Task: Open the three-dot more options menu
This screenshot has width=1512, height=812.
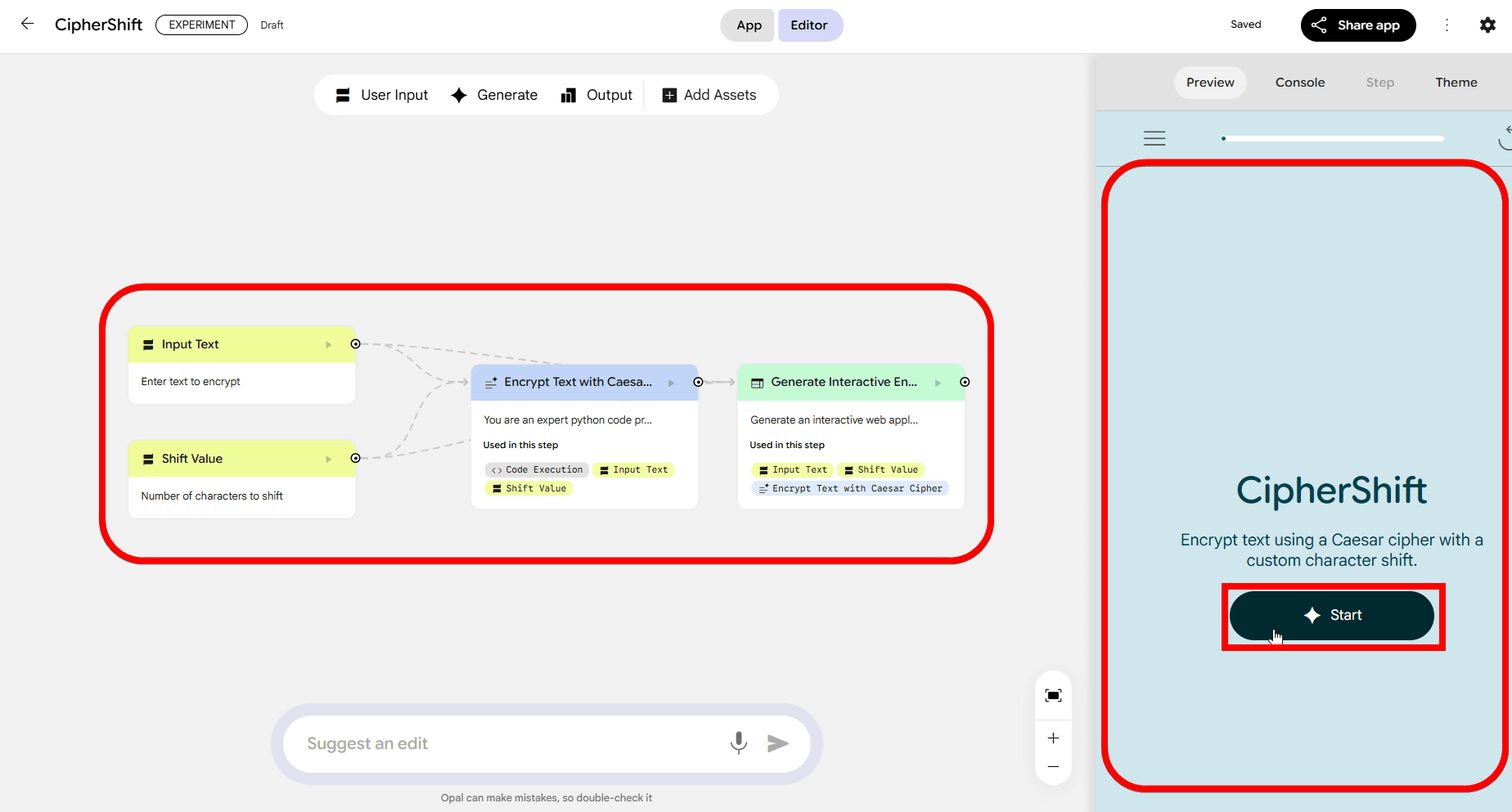Action: click(1447, 25)
